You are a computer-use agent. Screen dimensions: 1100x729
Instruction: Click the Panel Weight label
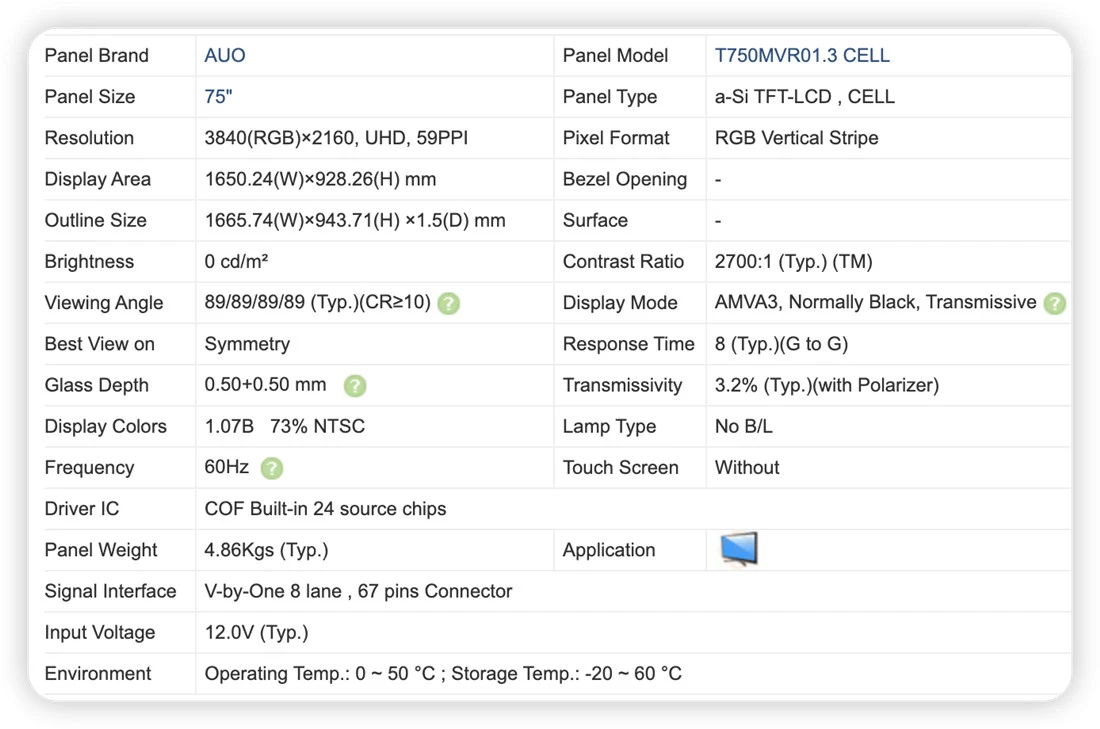point(100,550)
